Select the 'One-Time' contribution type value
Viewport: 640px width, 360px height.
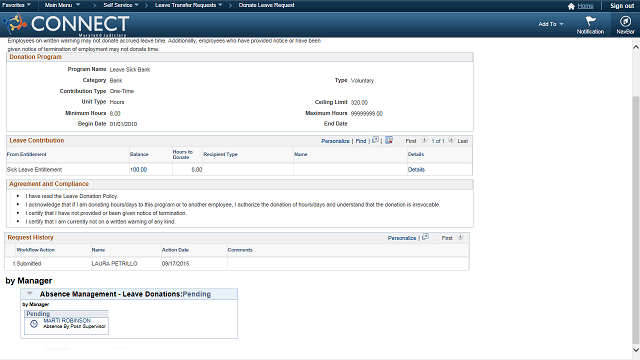coord(122,91)
